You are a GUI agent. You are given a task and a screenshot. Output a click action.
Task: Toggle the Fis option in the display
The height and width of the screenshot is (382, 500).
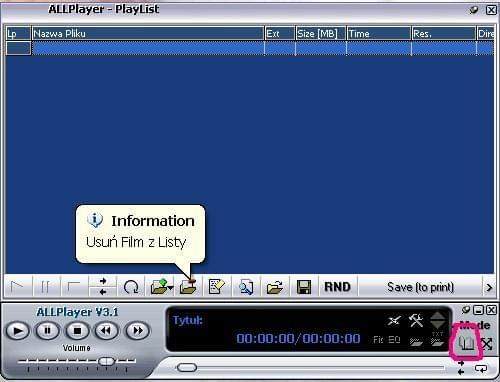[378, 340]
